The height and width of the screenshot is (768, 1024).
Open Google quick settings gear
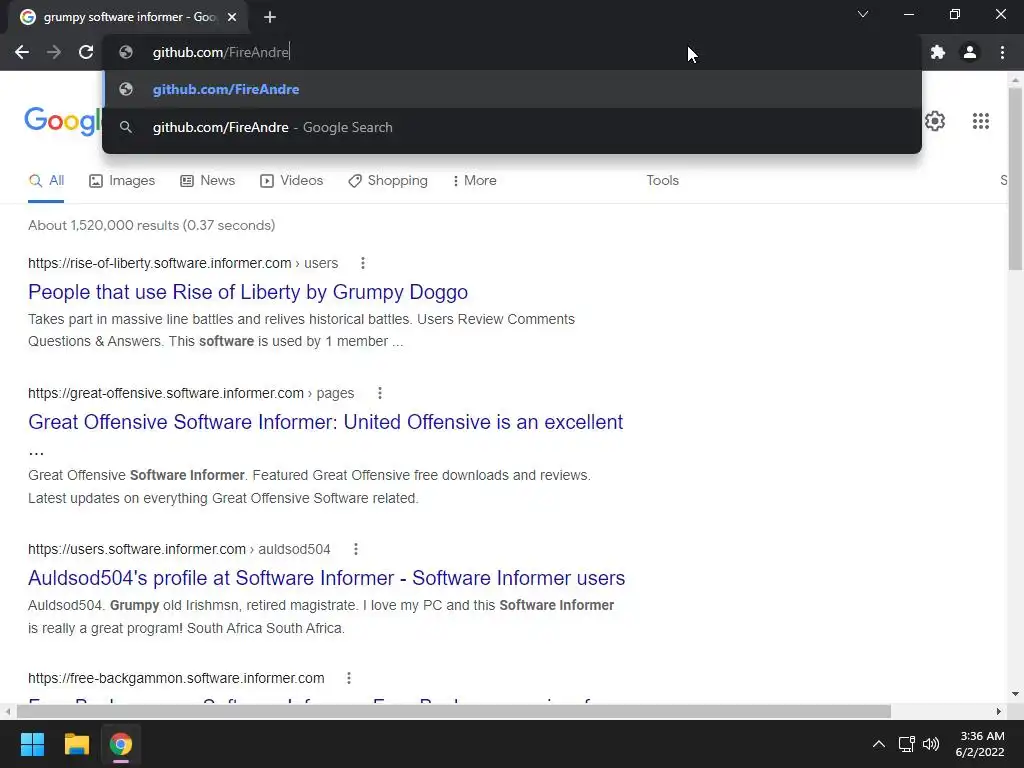tap(935, 121)
